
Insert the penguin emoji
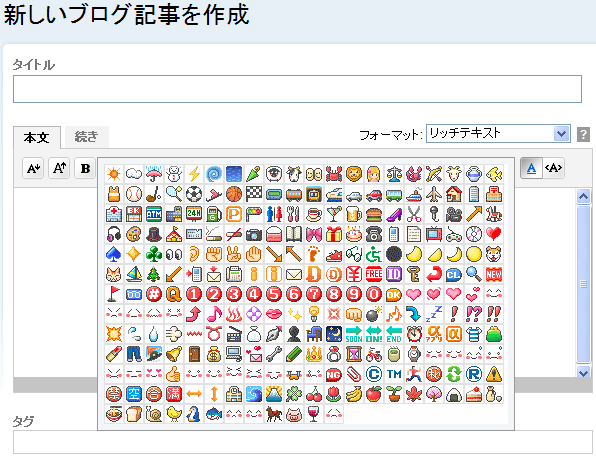[x=194, y=414]
